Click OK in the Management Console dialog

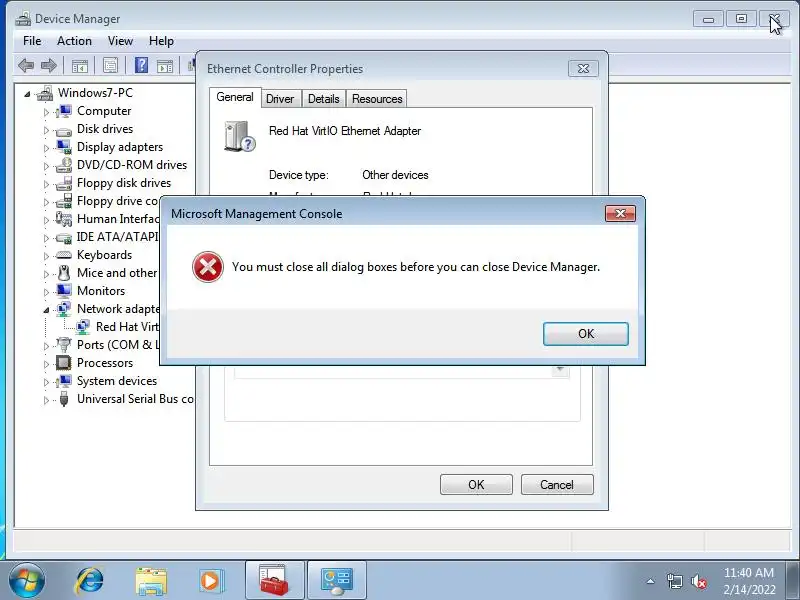(x=586, y=334)
